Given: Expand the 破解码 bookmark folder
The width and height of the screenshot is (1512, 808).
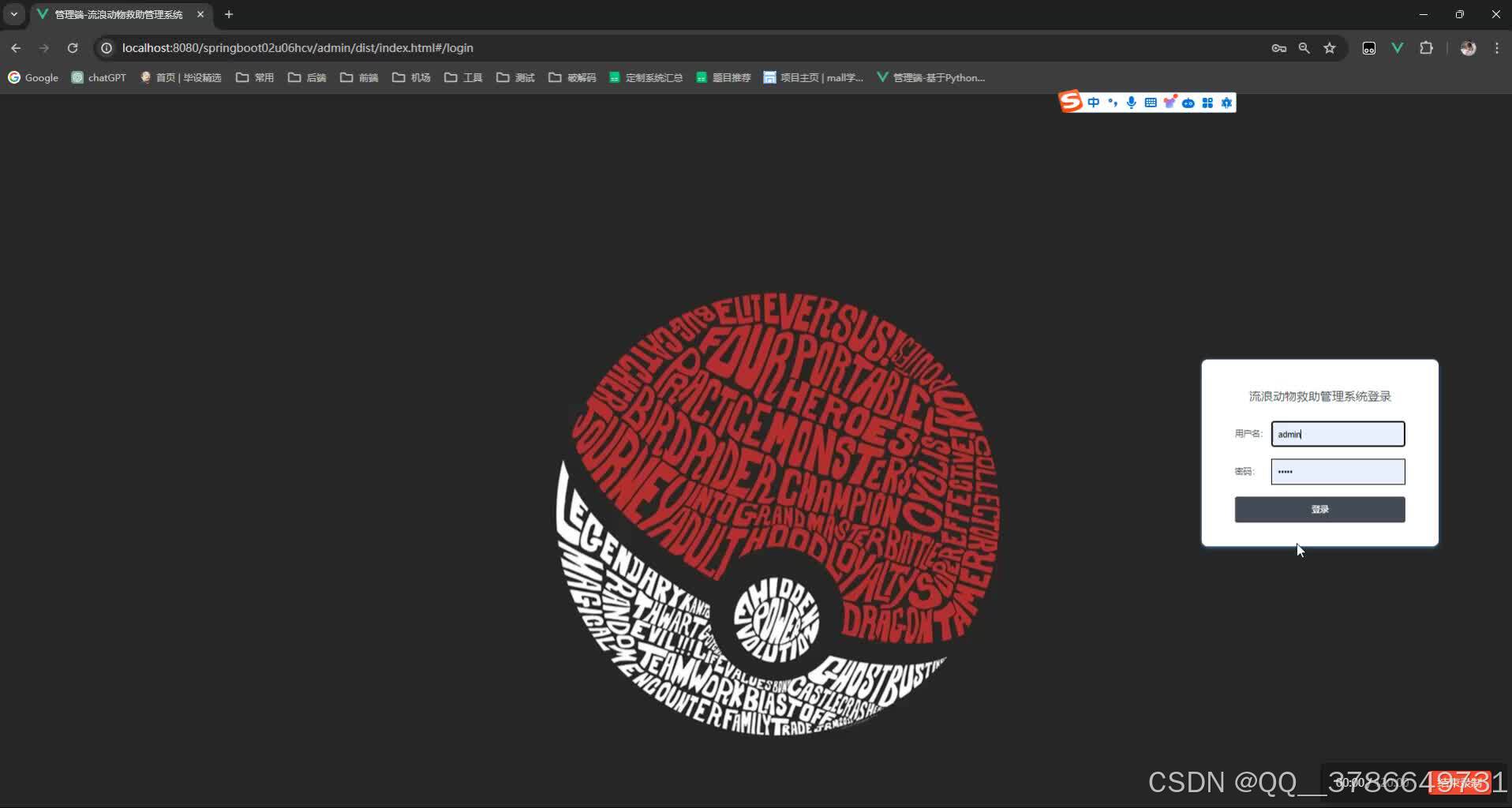Looking at the screenshot, I should [572, 77].
